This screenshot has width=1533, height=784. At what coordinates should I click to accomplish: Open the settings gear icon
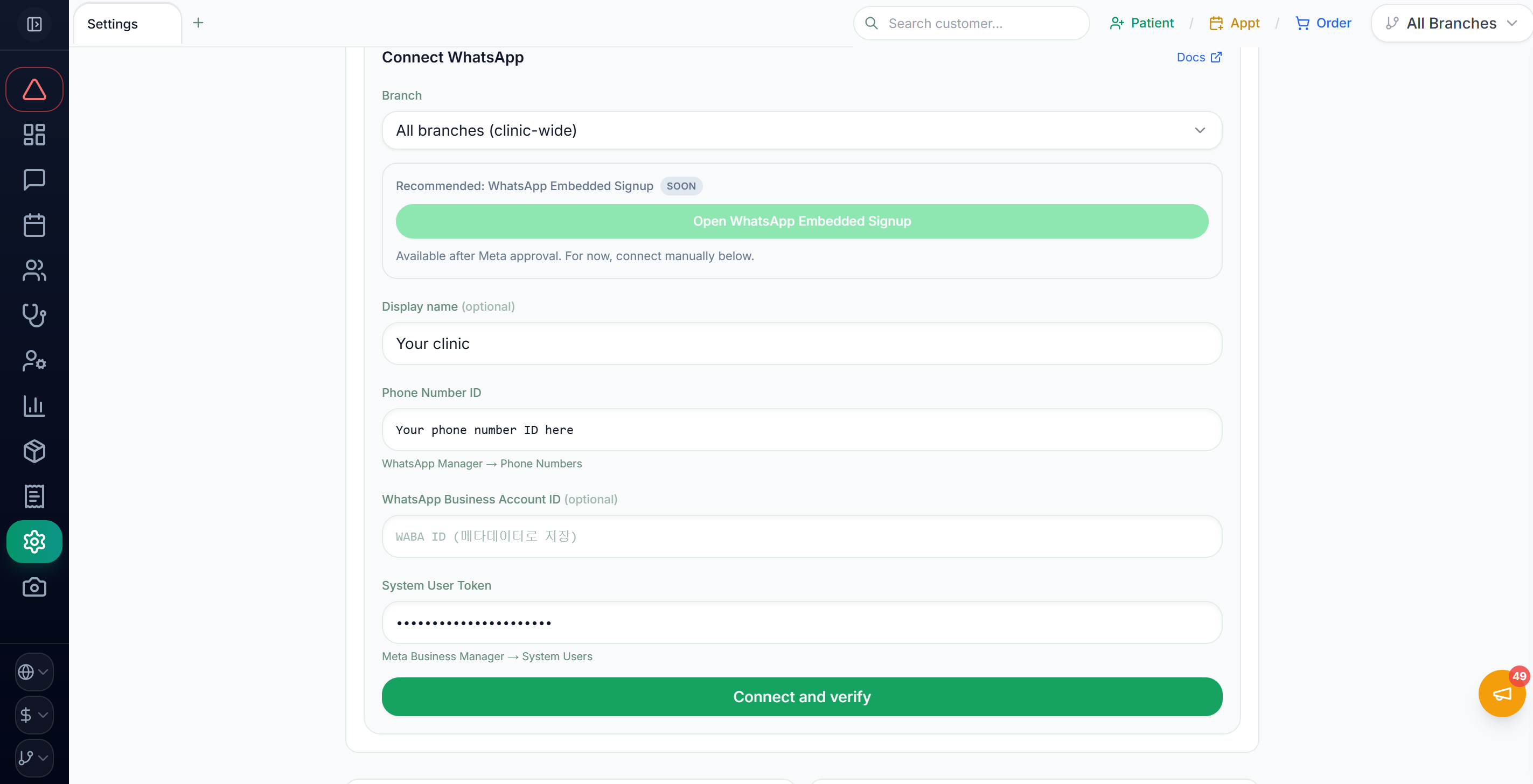34,541
